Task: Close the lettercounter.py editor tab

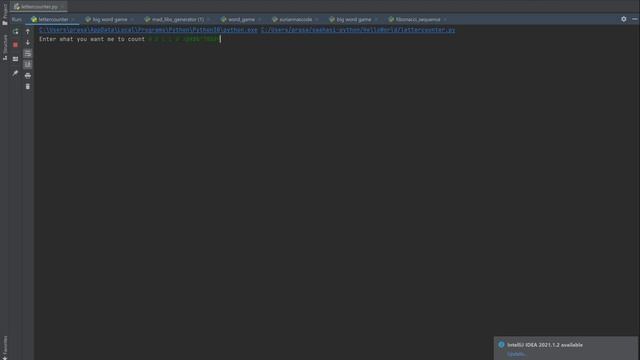Action: [x=62, y=7]
